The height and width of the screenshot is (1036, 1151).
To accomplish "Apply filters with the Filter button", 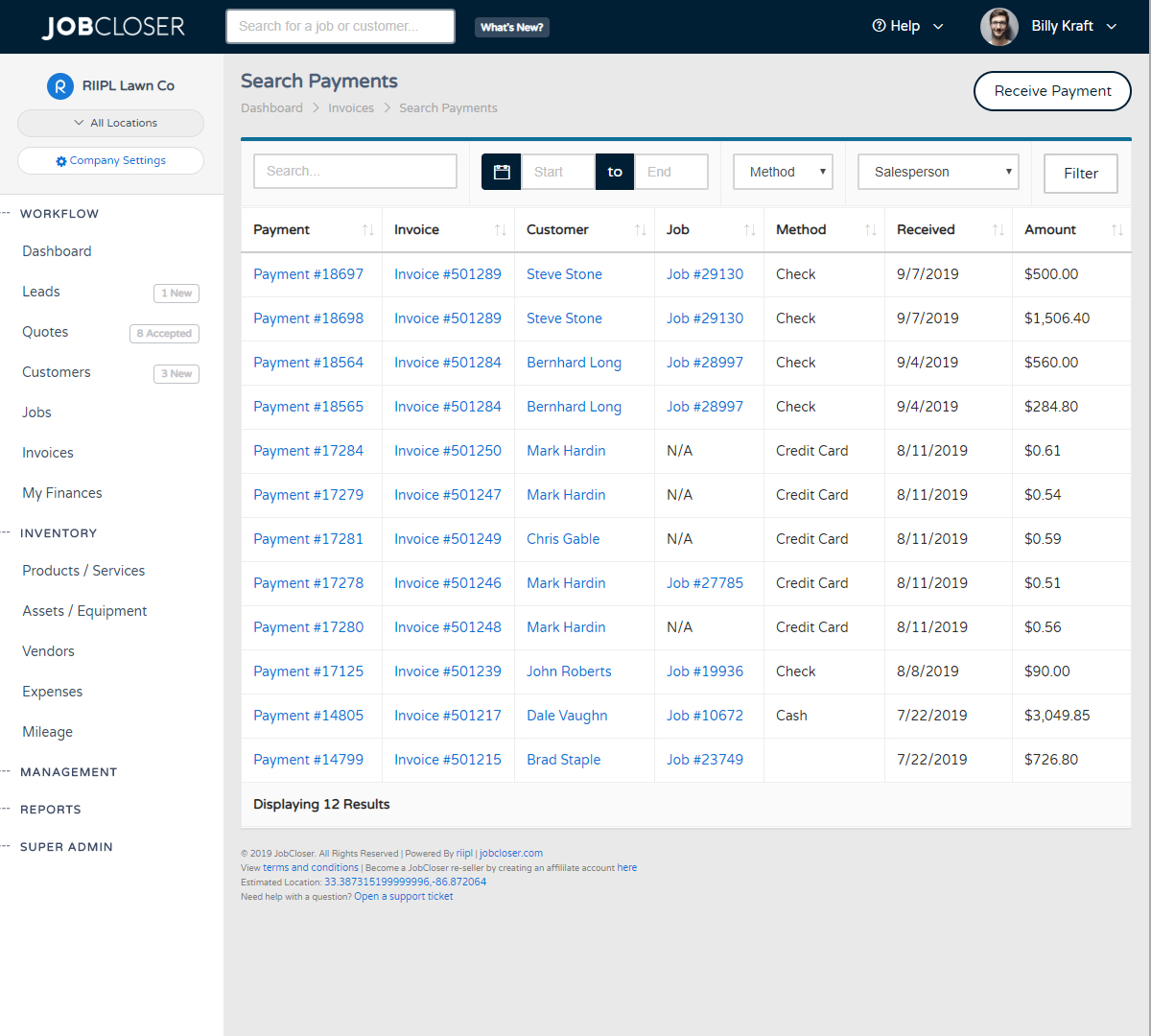I will click(1080, 174).
